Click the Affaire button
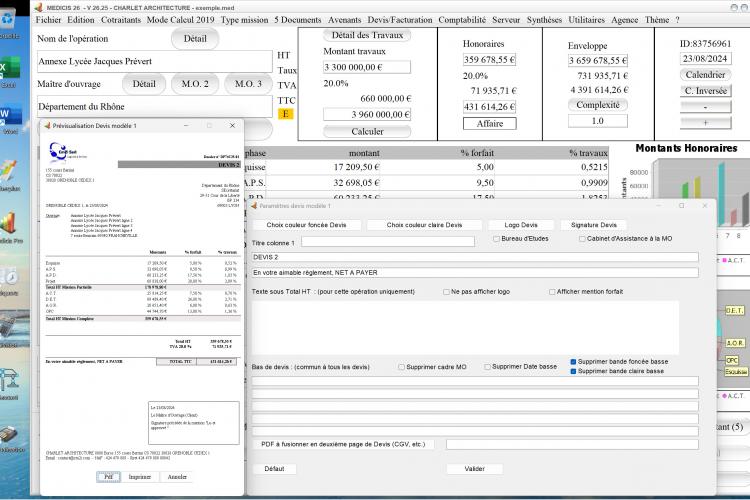This screenshot has height=500, width=750. pos(490,124)
